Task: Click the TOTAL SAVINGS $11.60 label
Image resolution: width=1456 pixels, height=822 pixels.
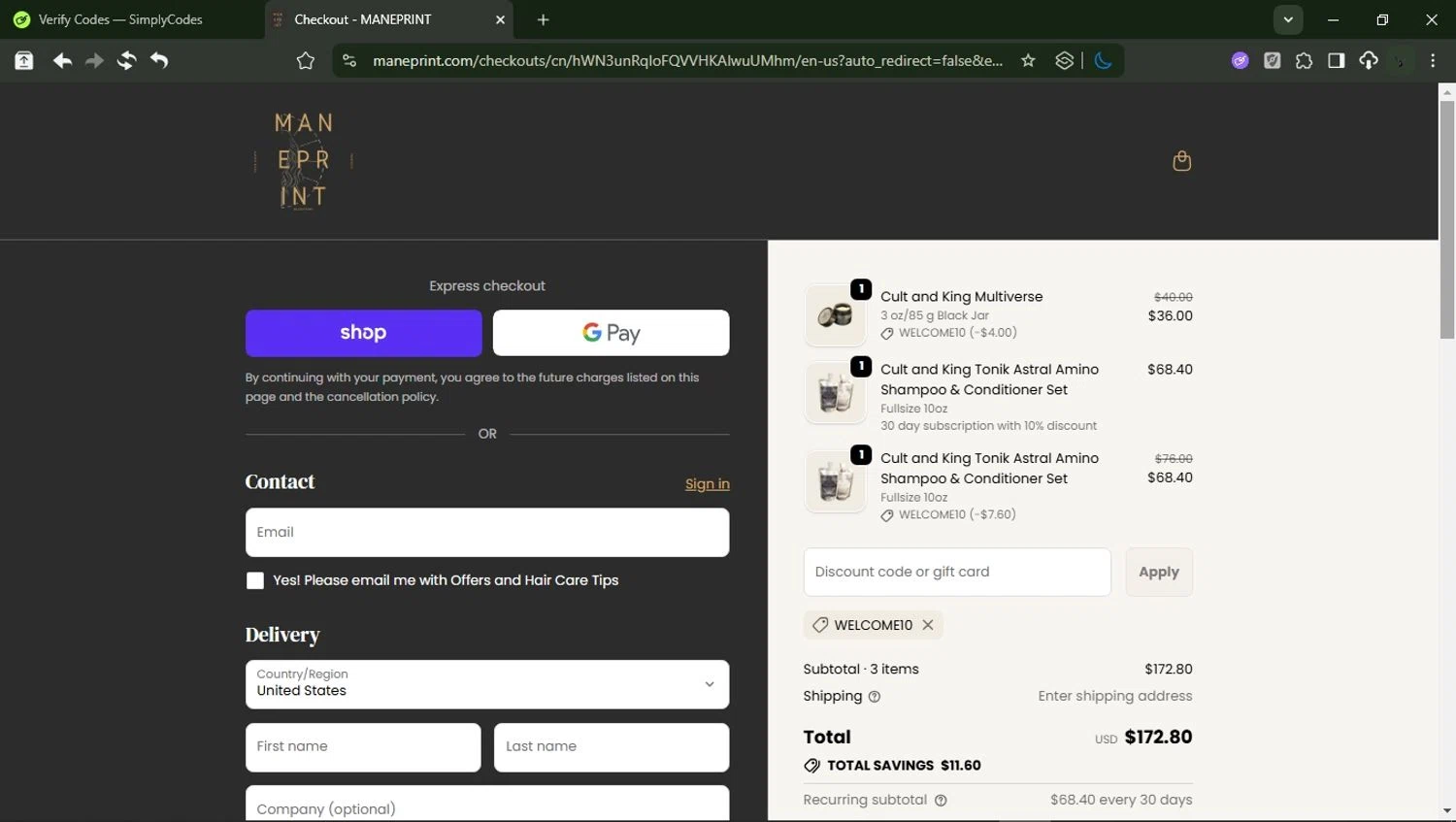Action: (904, 766)
